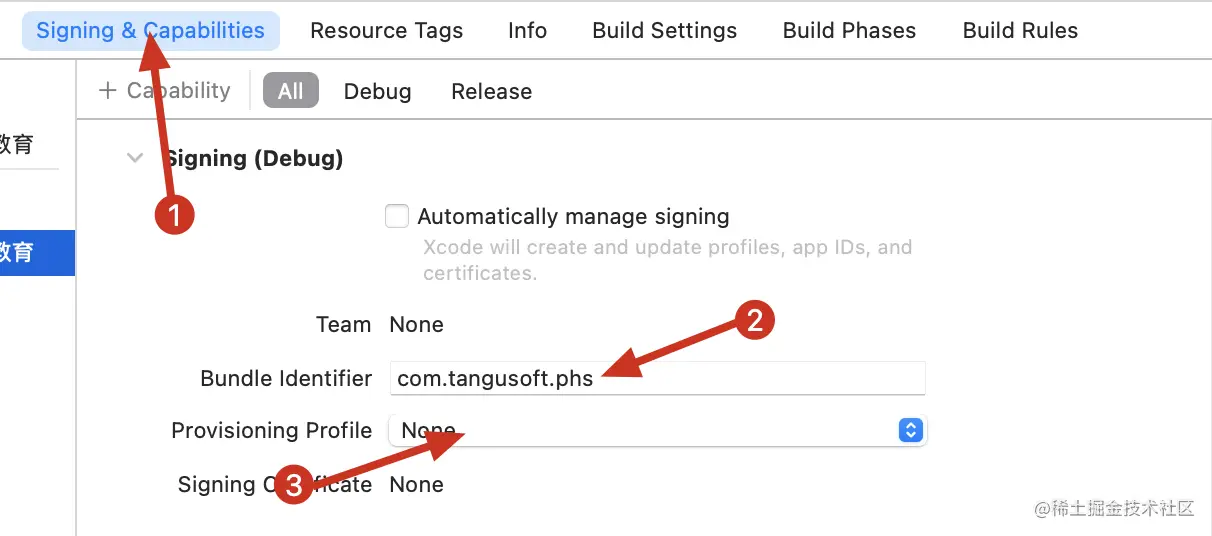Switch to the Signing & Capabilities tab
This screenshot has width=1212, height=536.
coord(150,31)
